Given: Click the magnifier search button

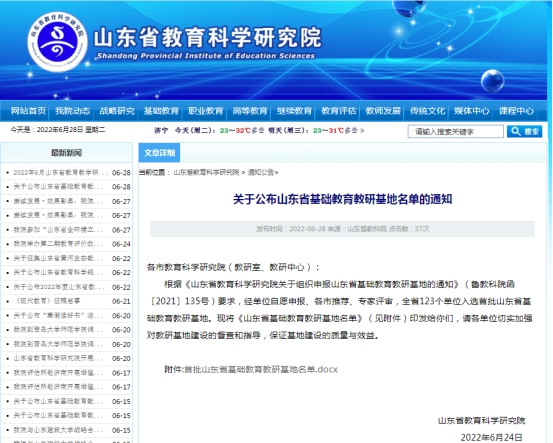Looking at the screenshot, I should point(524,132).
